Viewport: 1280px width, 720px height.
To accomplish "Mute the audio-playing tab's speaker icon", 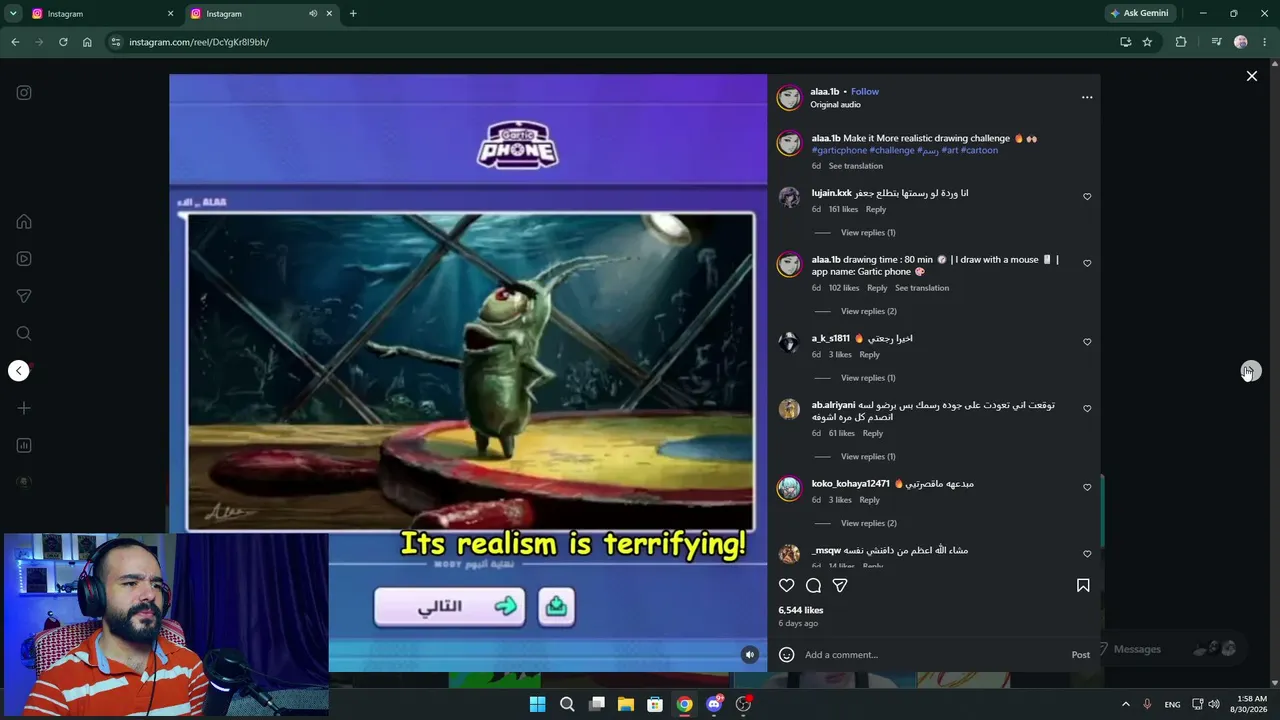I will click(x=313, y=14).
